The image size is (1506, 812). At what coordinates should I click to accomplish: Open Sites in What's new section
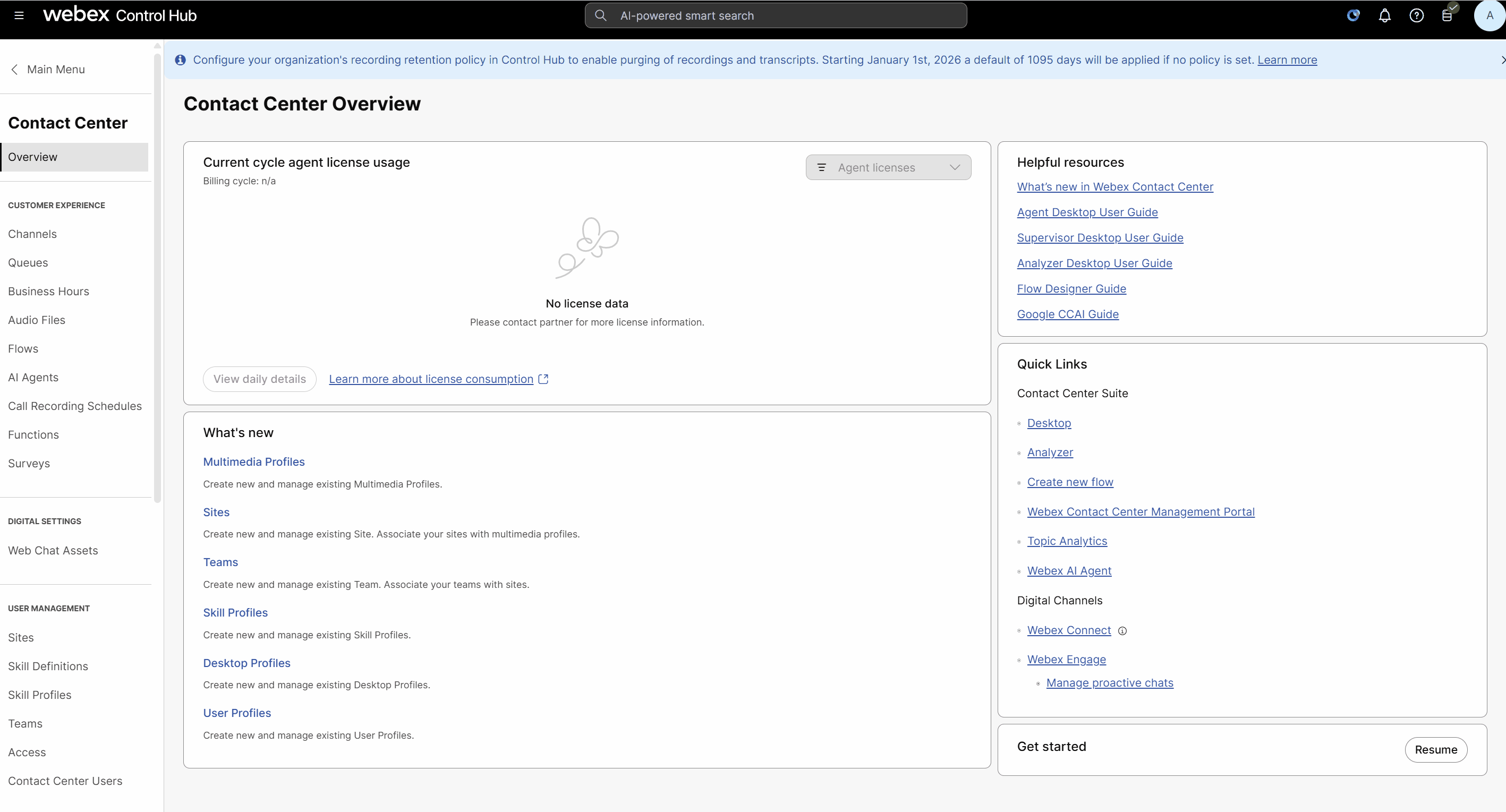click(x=216, y=512)
